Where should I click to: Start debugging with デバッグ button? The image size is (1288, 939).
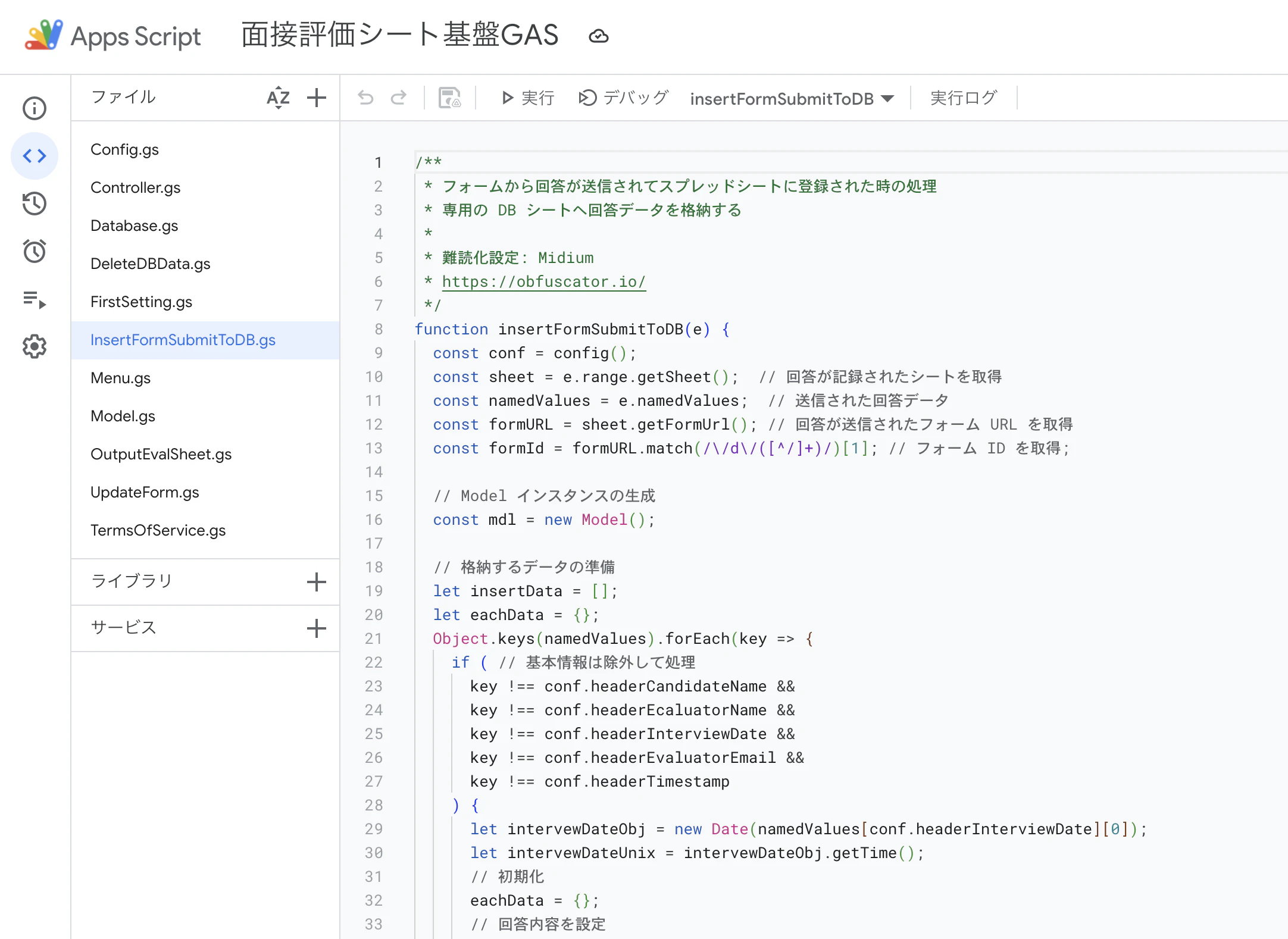click(x=624, y=98)
